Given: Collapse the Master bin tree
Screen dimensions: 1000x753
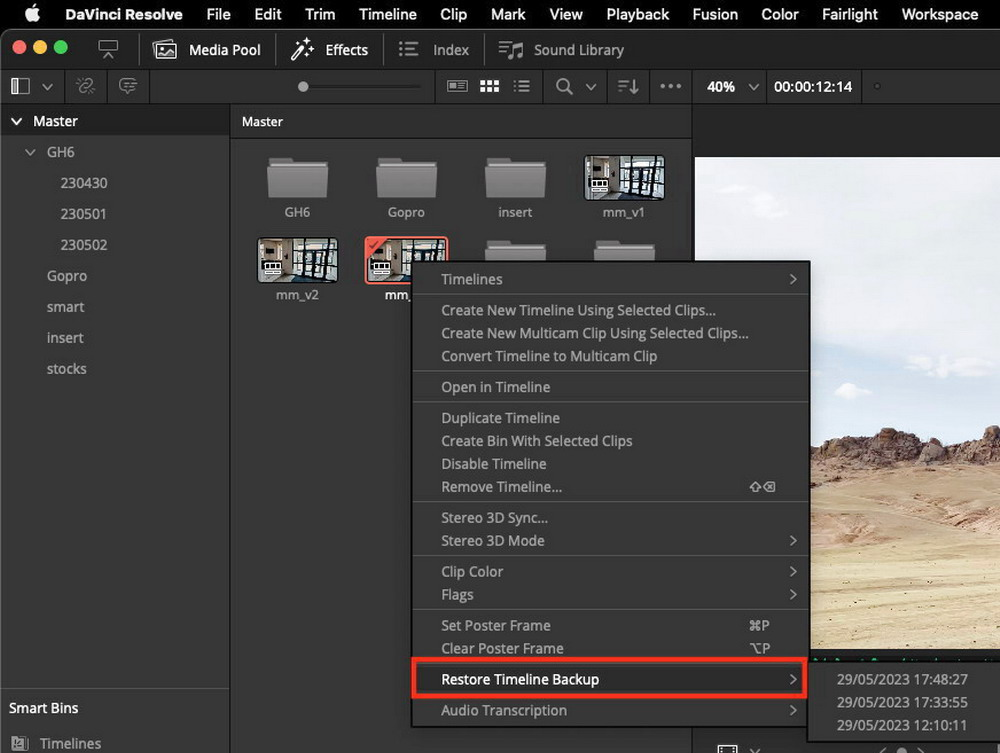Looking at the screenshot, I should [x=17, y=121].
